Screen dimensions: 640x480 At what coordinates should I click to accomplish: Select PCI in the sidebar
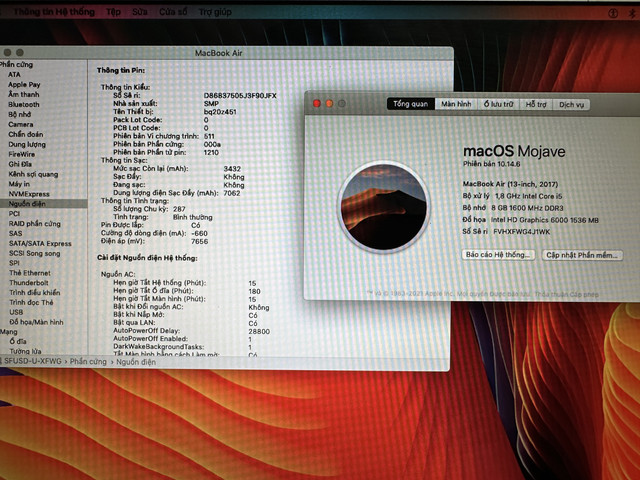[x=14, y=213]
